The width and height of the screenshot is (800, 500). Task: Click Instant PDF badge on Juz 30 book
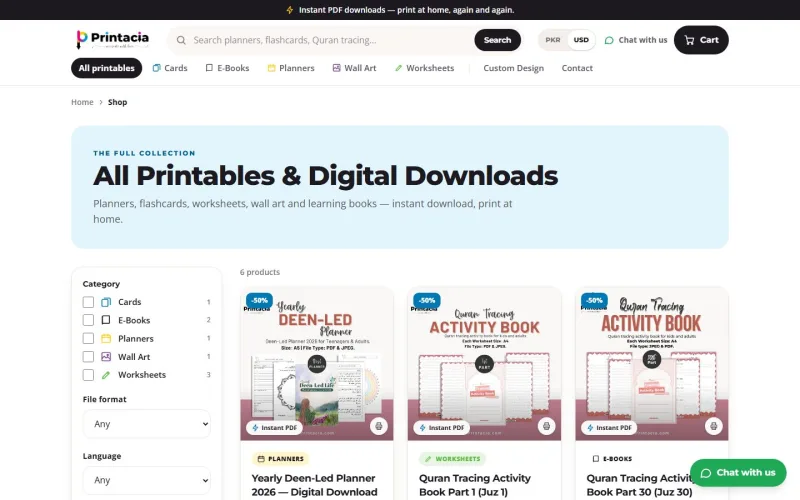[x=609, y=428]
